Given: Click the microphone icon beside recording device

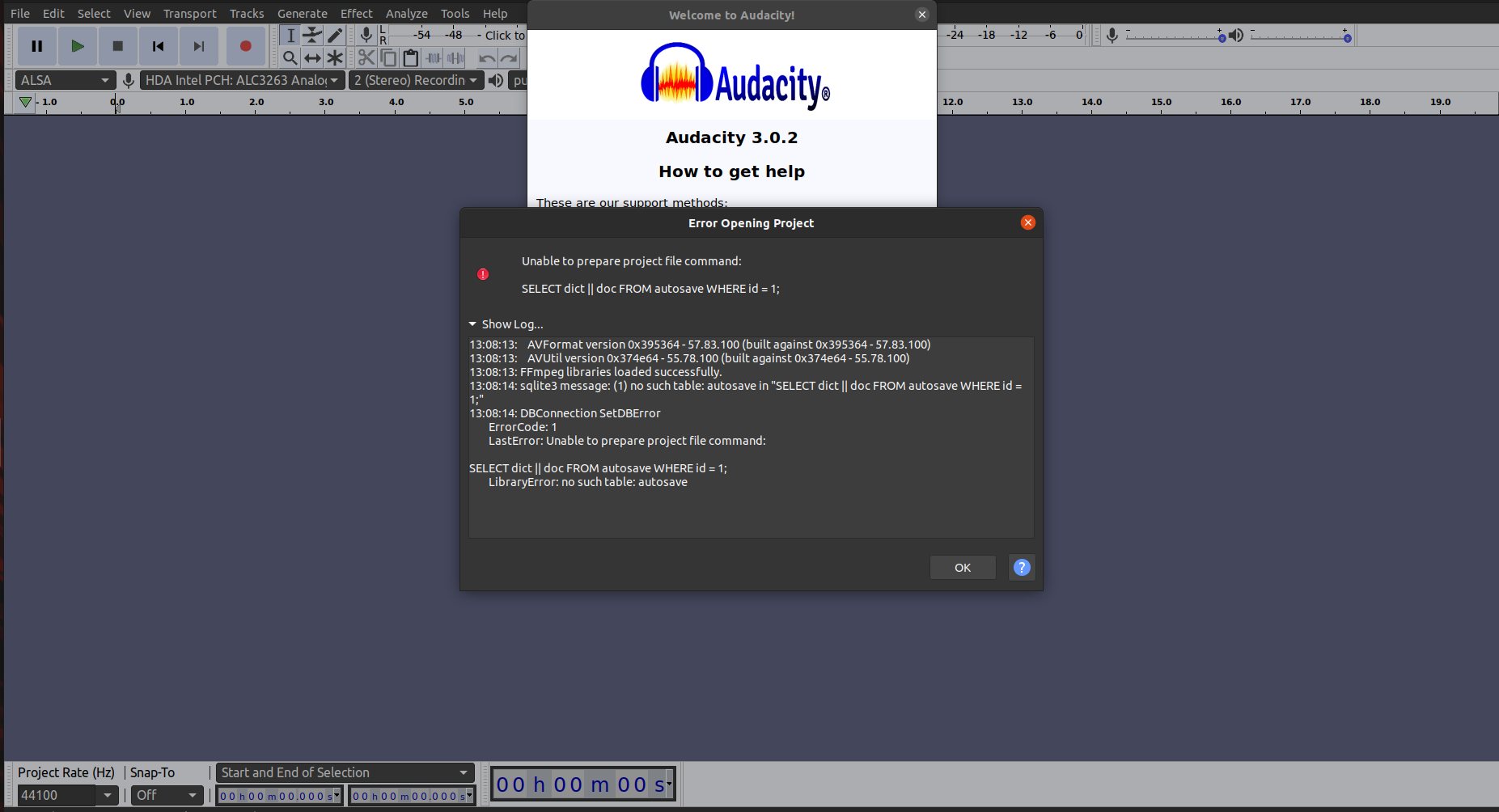Looking at the screenshot, I should pos(128,80).
